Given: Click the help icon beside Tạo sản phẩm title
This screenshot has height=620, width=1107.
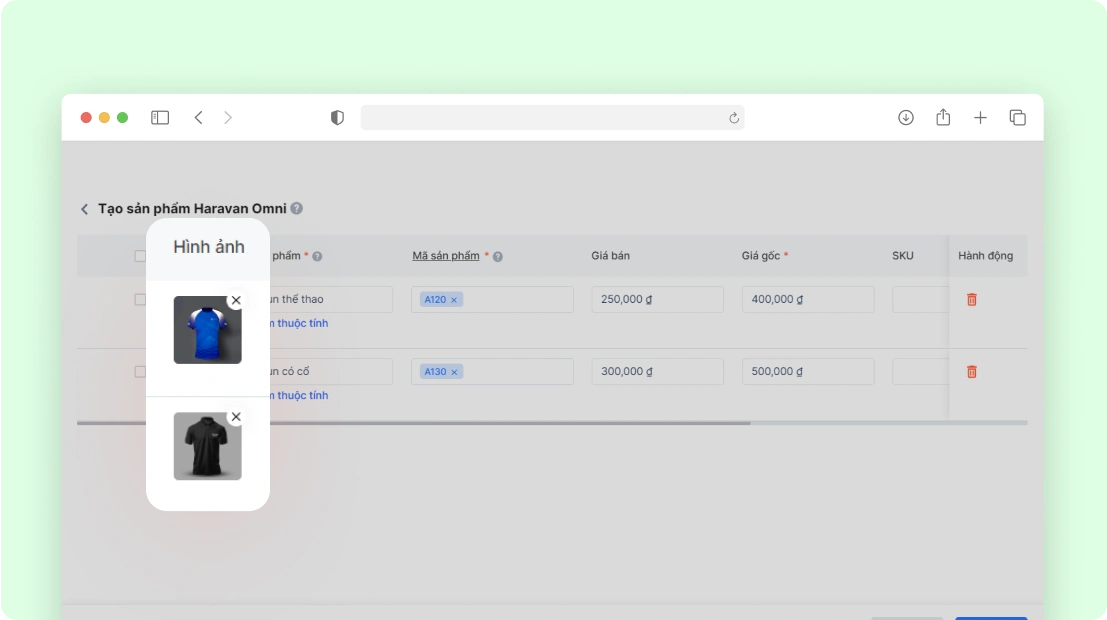Looking at the screenshot, I should pyautogui.click(x=297, y=209).
